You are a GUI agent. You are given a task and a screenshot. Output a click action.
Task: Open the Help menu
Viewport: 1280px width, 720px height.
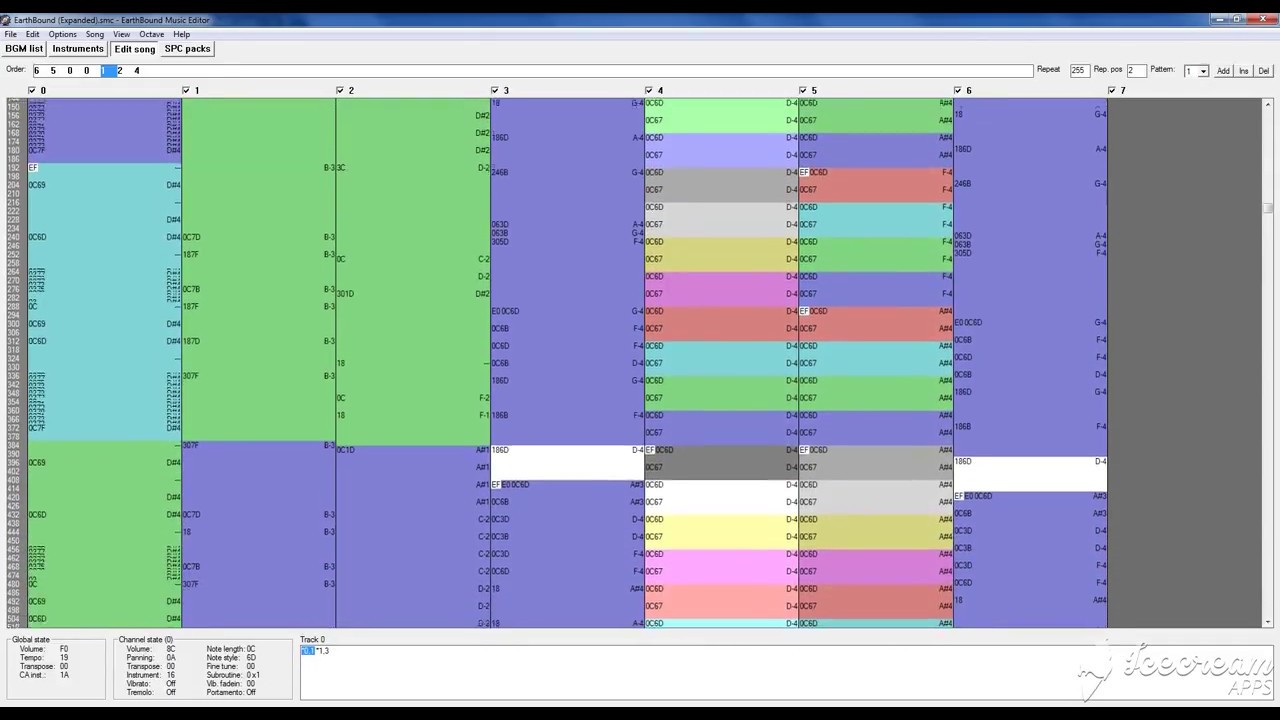[181, 34]
